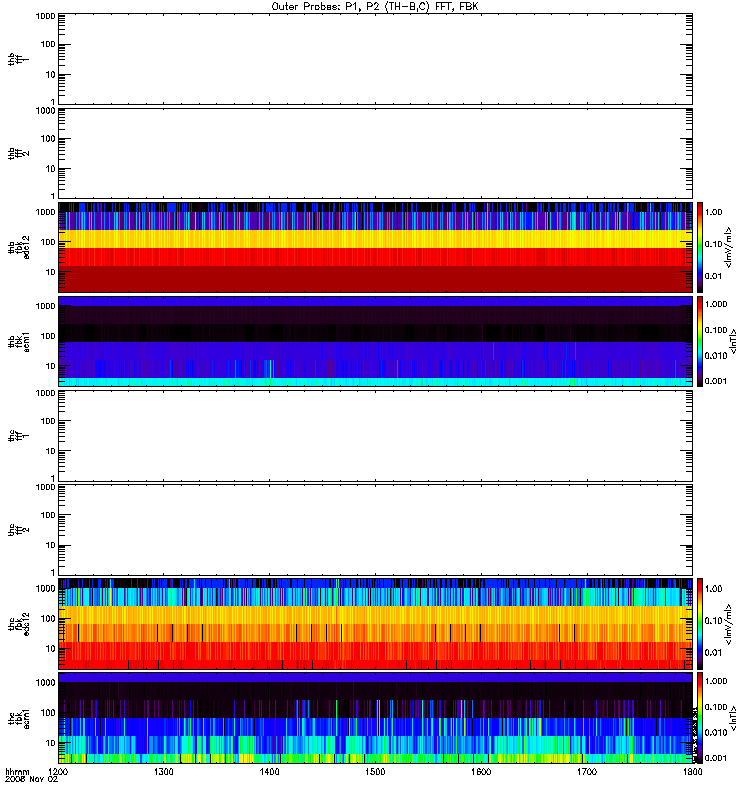Click the <|mV/m|> unit label beside thb edc12 colorbar
This screenshot has height=800, width=750.
tap(728, 247)
